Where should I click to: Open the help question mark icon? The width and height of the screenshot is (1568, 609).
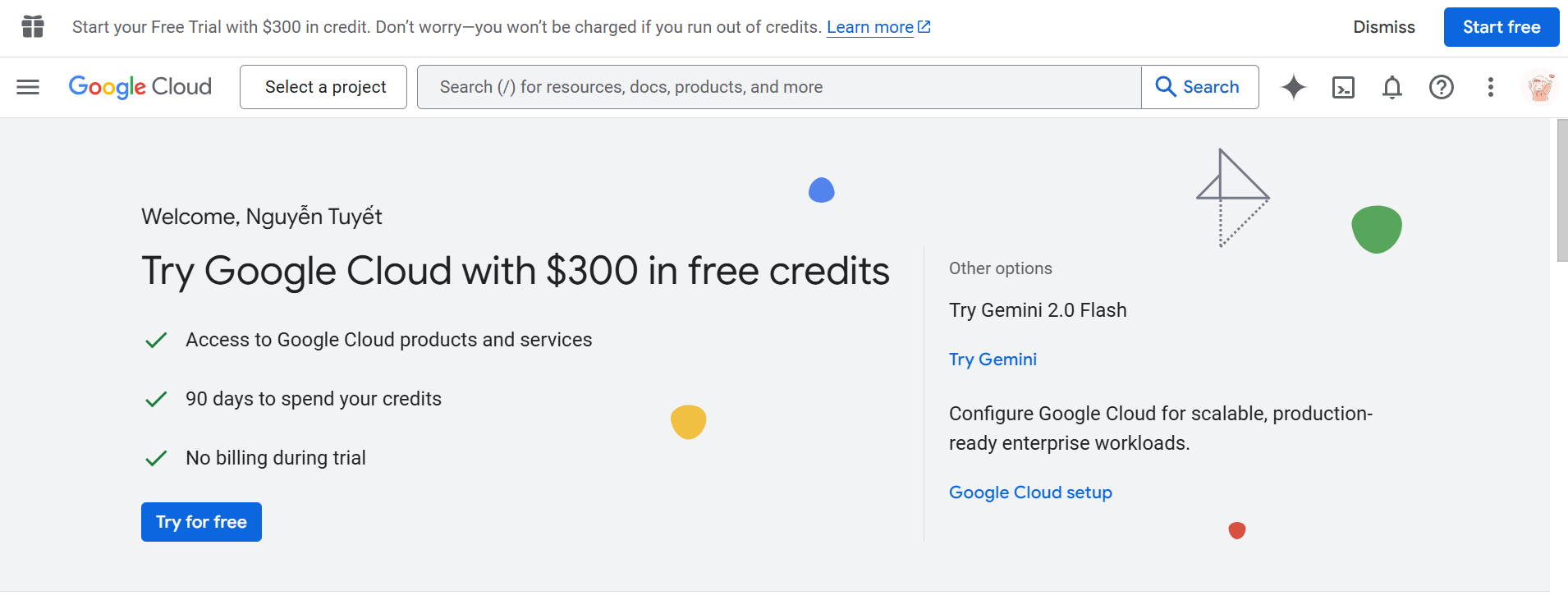pyautogui.click(x=1442, y=87)
